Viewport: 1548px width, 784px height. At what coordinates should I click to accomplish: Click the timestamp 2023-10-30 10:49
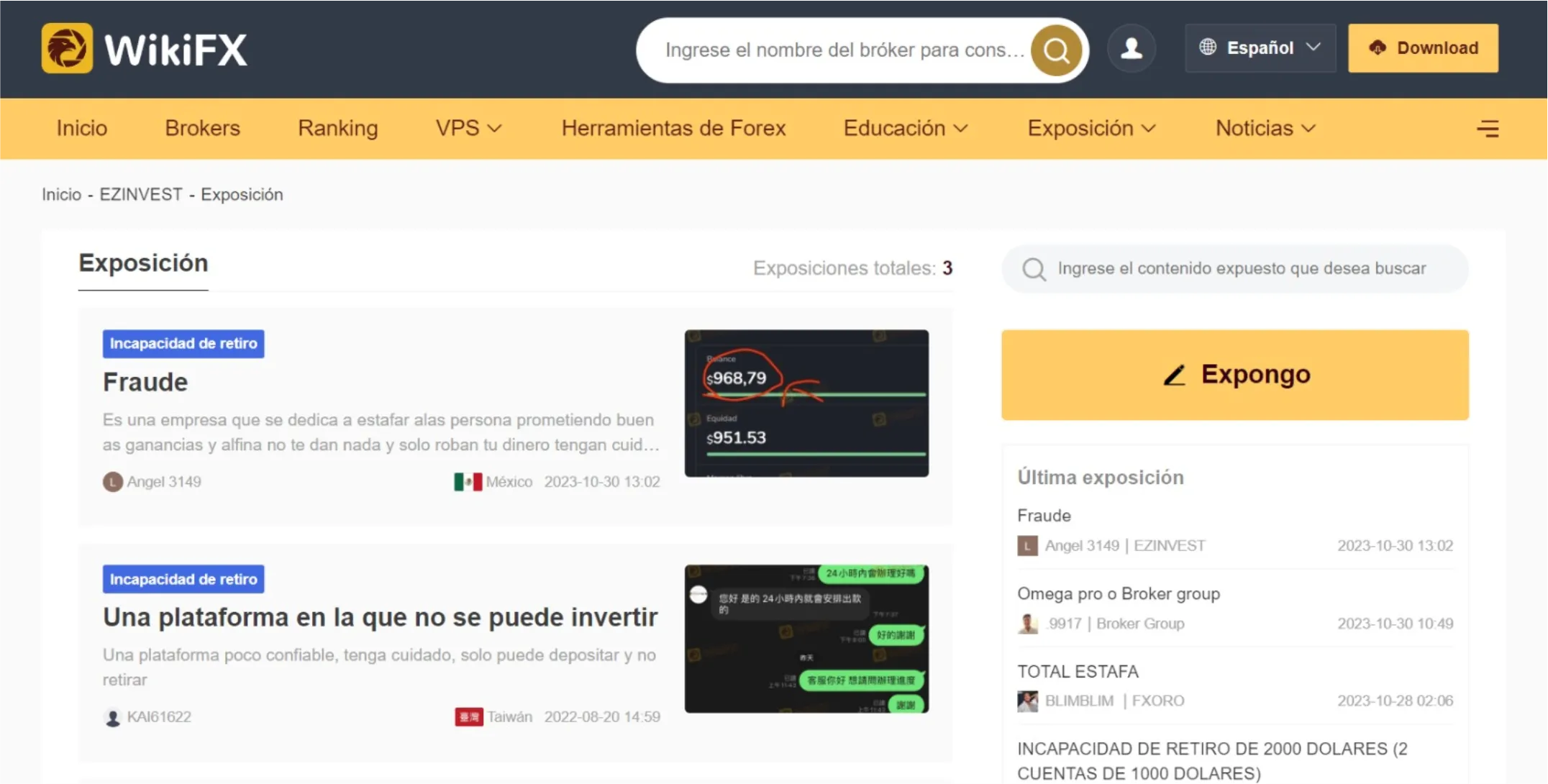tap(1396, 624)
